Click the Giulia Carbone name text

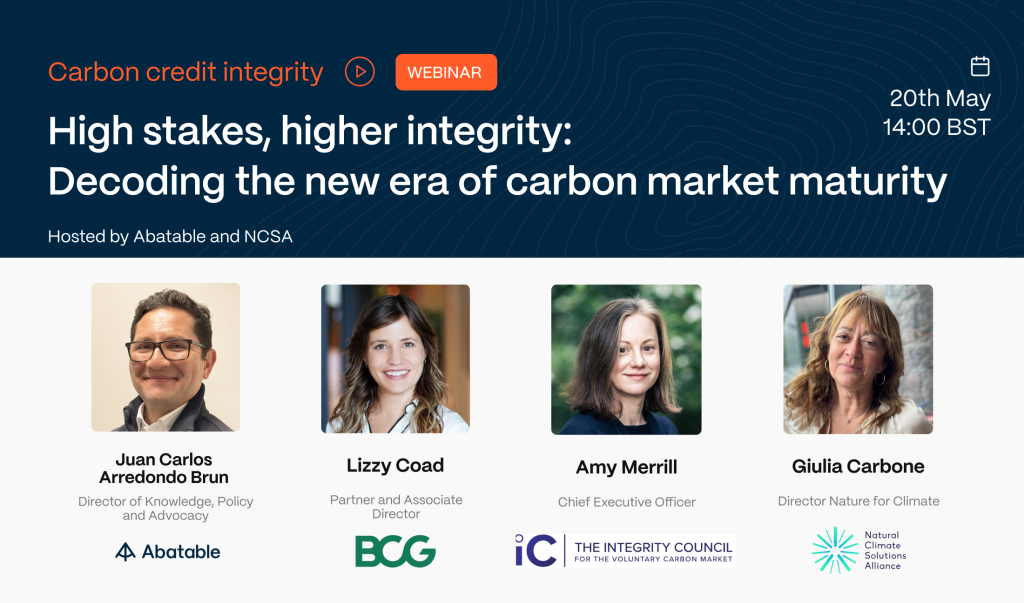click(858, 466)
